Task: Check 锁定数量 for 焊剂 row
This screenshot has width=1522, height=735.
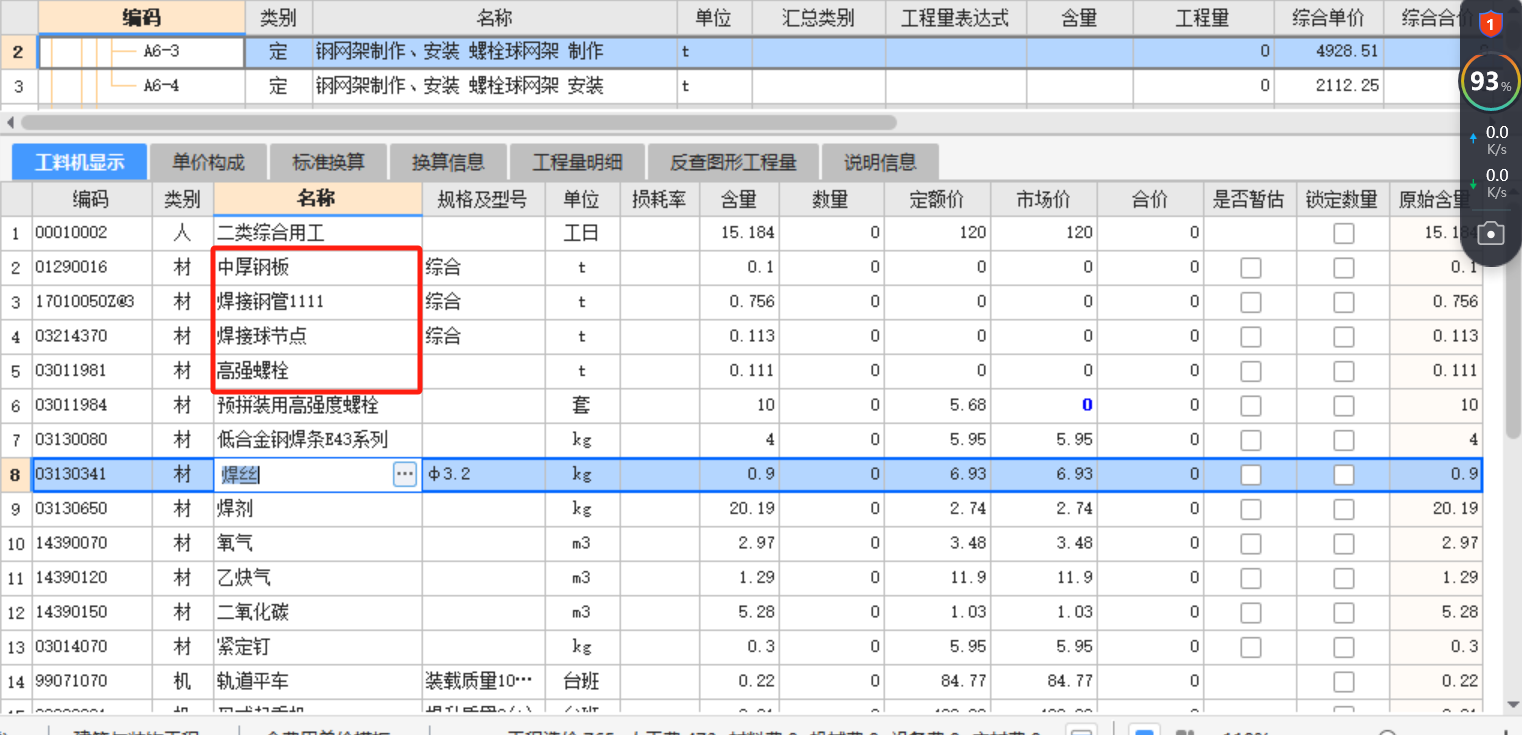Action: (1343, 509)
